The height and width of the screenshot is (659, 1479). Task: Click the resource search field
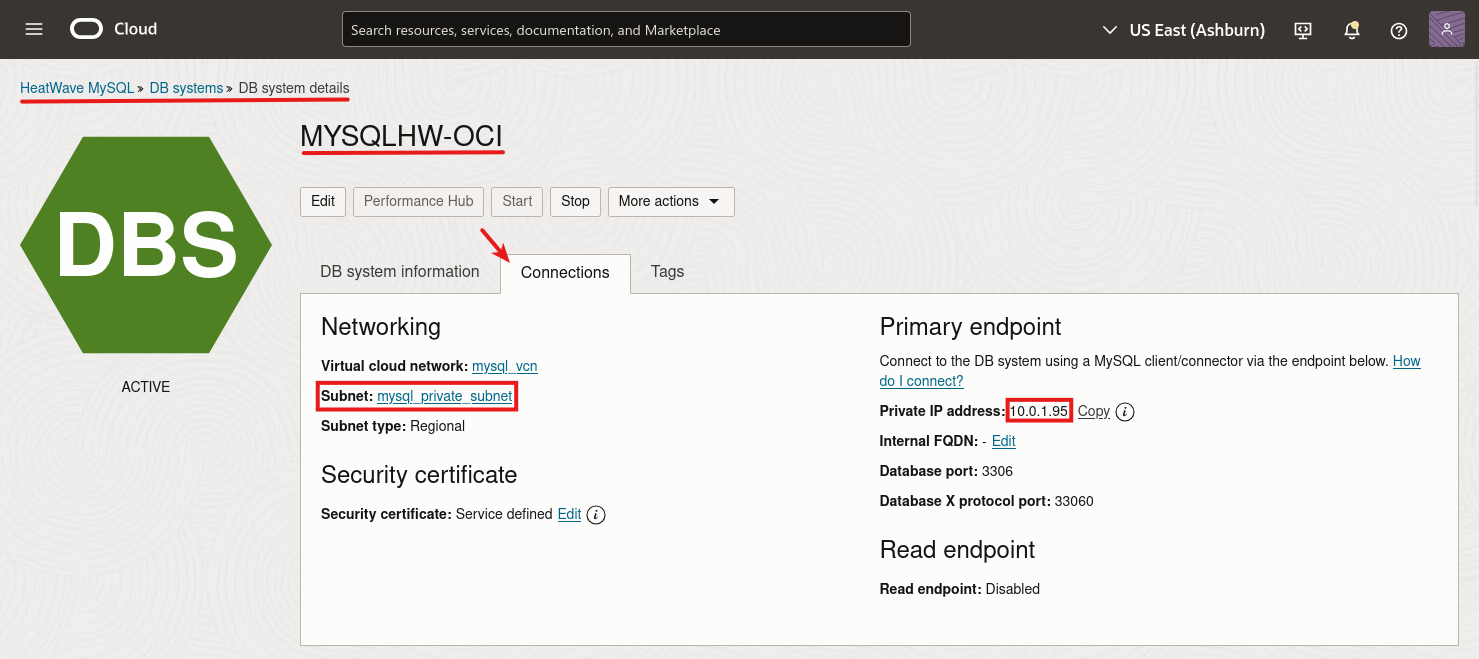click(x=626, y=29)
